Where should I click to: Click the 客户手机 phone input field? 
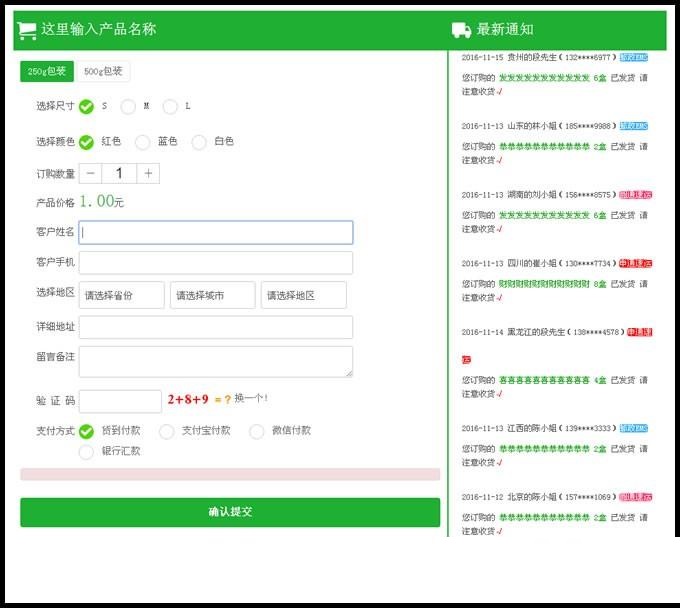[x=216, y=263]
